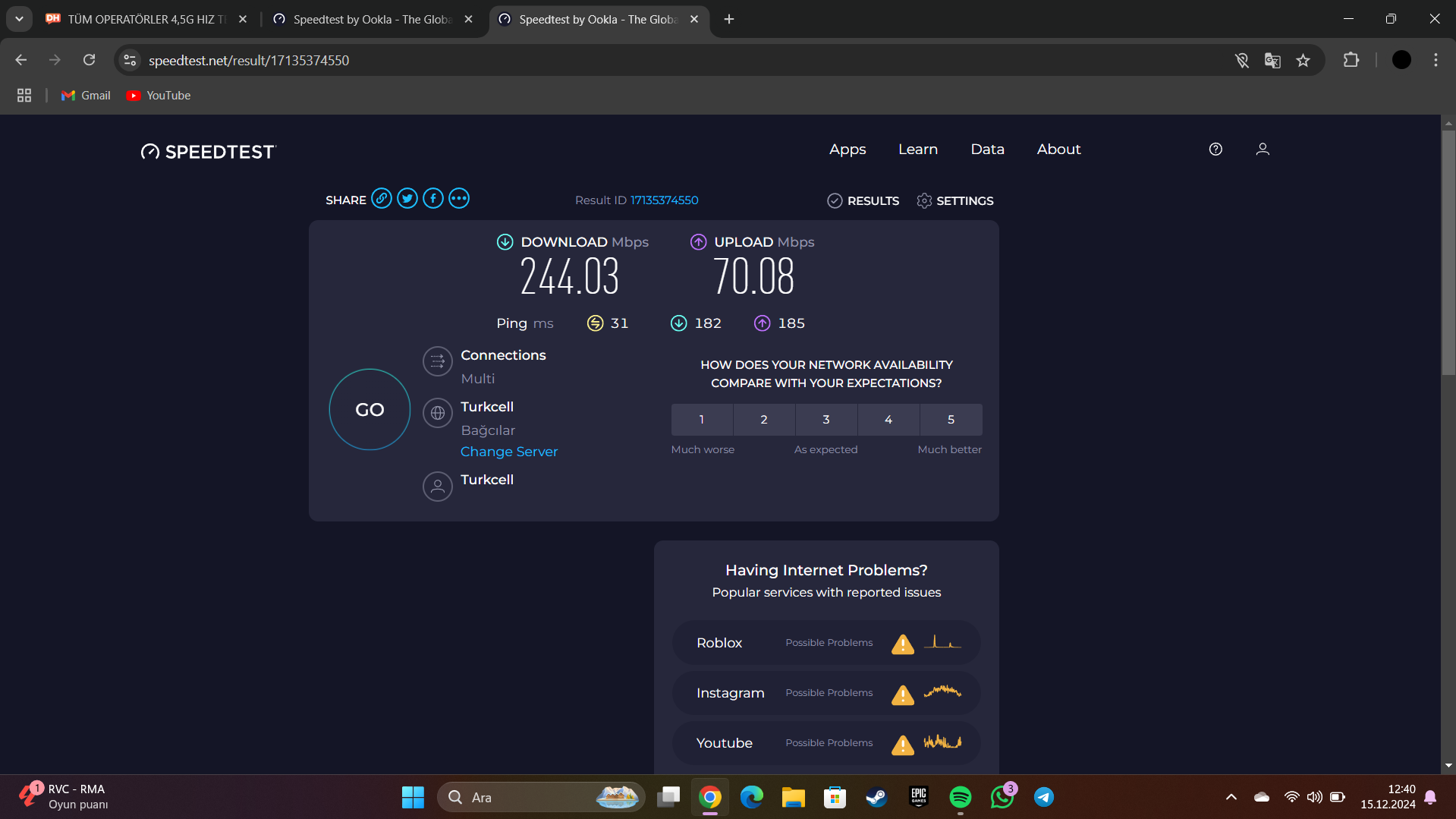Open the Gmail bookmark

click(x=86, y=95)
